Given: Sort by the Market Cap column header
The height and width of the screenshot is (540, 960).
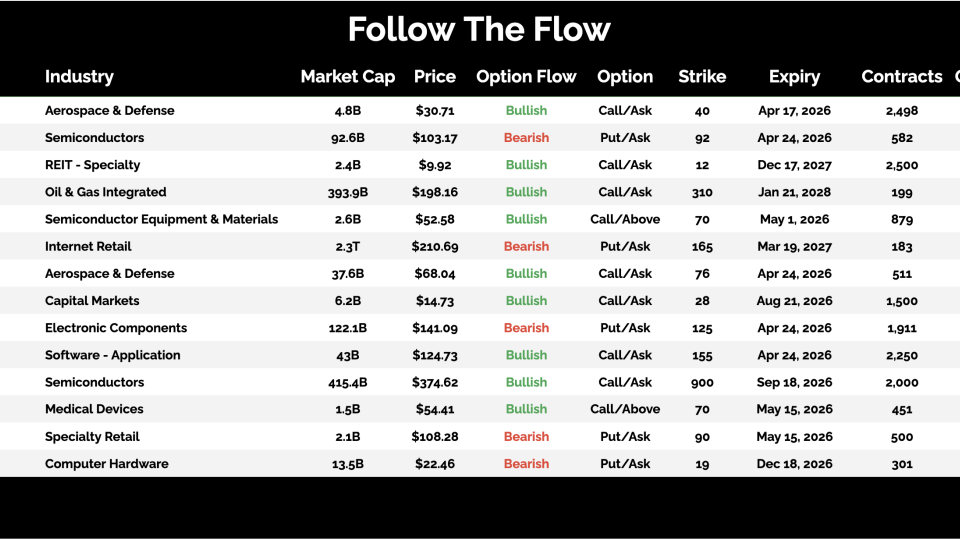Looking at the screenshot, I should tap(348, 77).
